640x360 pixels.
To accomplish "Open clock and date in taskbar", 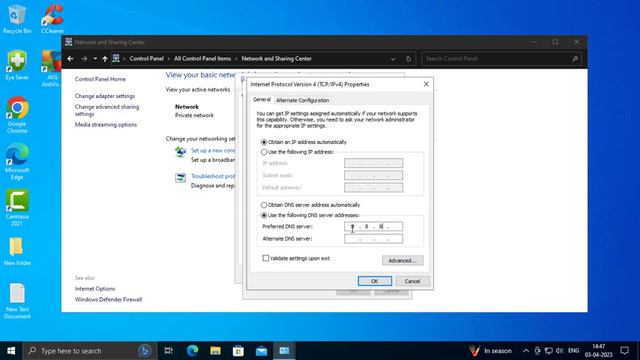I will 598,351.
